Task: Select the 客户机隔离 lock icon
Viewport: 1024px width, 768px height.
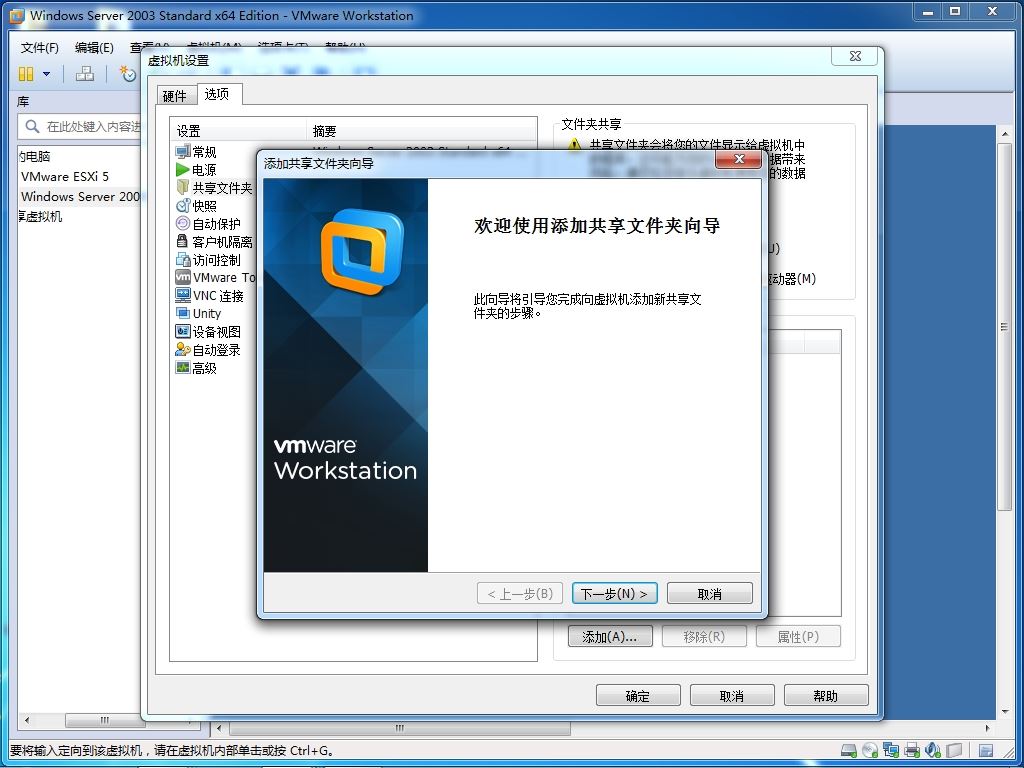Action: pos(183,242)
